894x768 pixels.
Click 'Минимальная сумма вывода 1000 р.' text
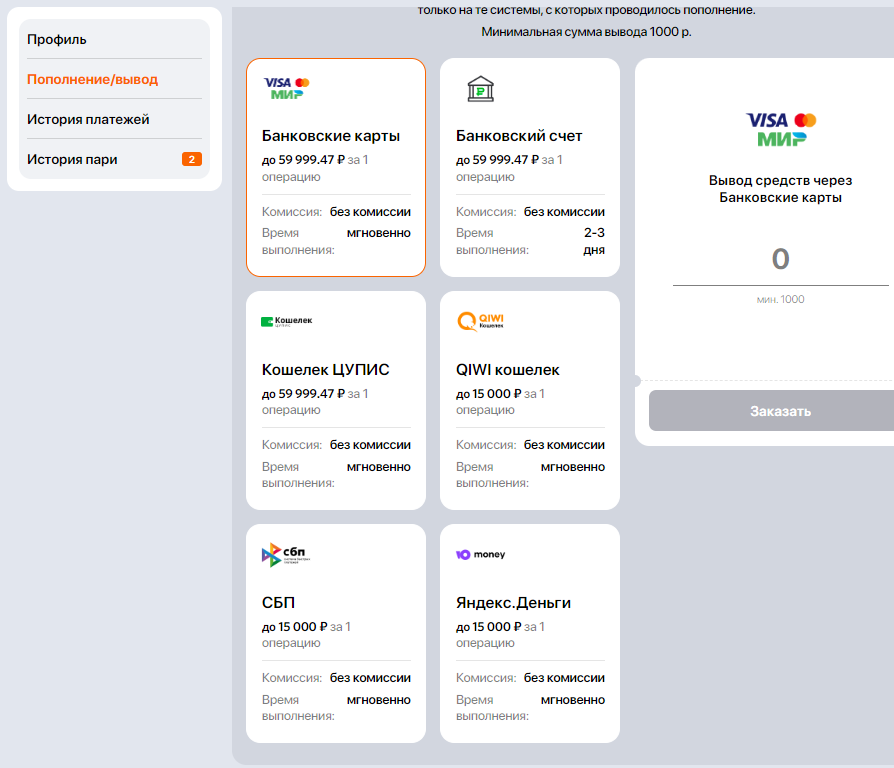586,32
